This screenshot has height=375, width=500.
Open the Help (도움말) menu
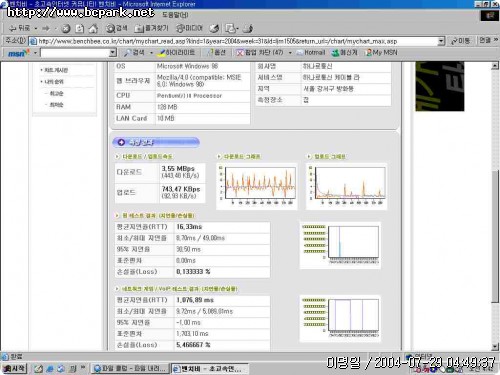[x=175, y=15]
